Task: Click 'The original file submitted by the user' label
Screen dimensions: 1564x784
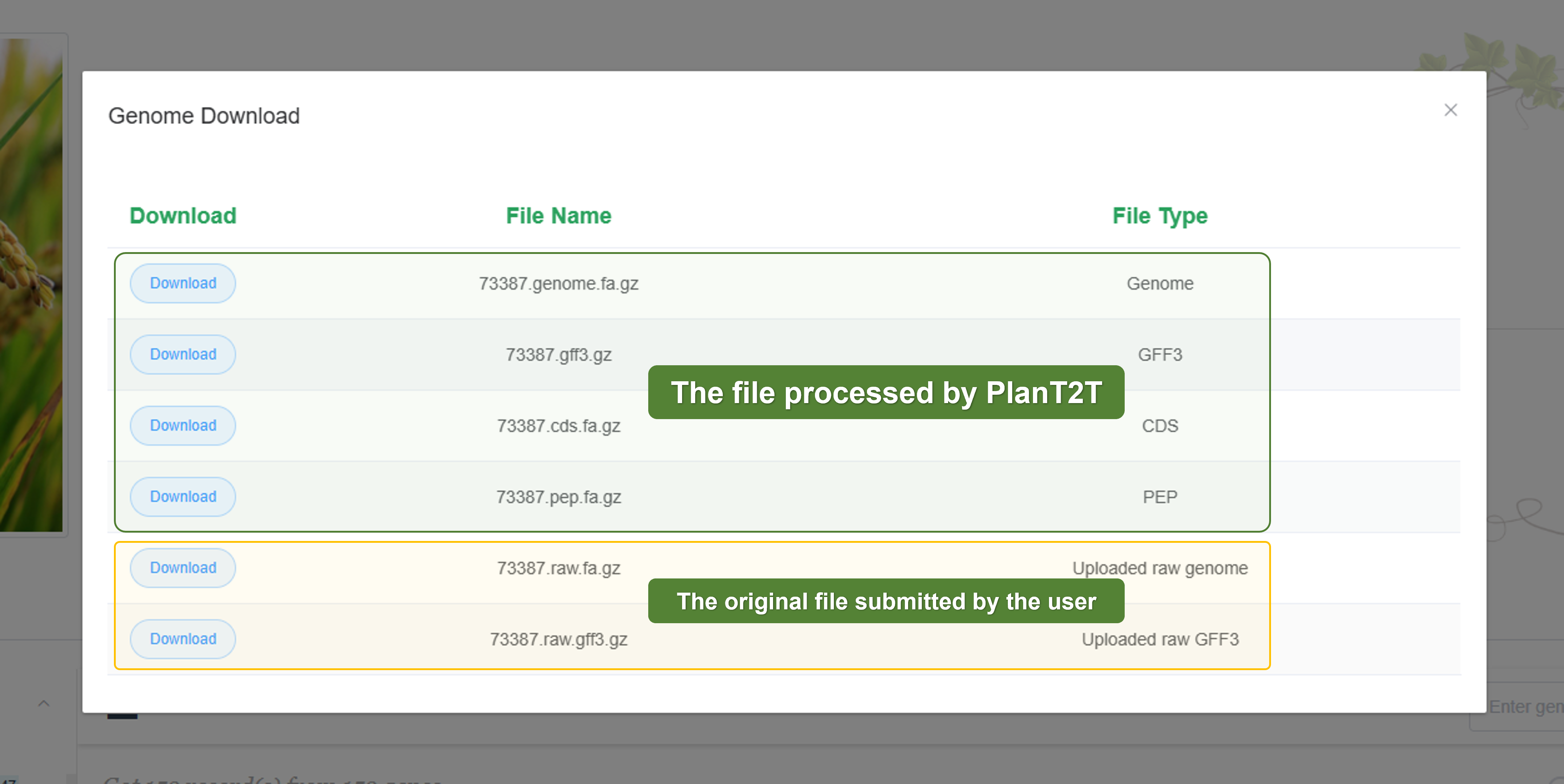Action: click(886, 601)
